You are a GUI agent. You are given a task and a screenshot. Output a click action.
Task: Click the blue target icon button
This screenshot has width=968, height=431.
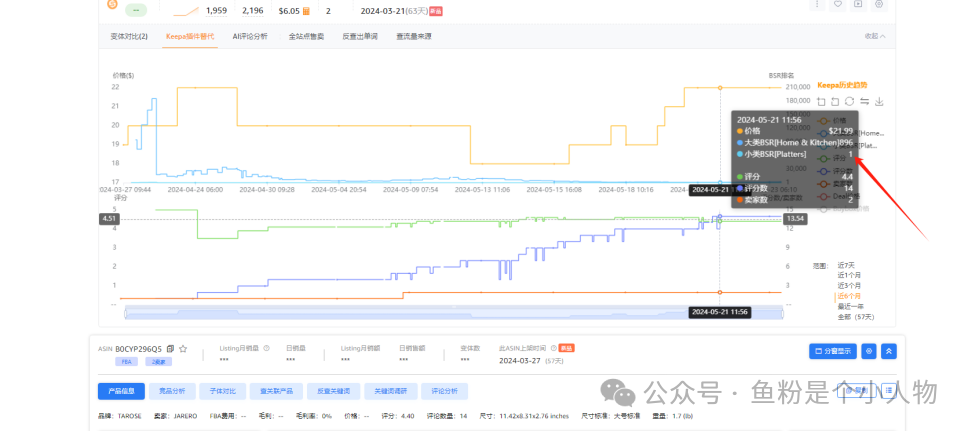pos(869,351)
